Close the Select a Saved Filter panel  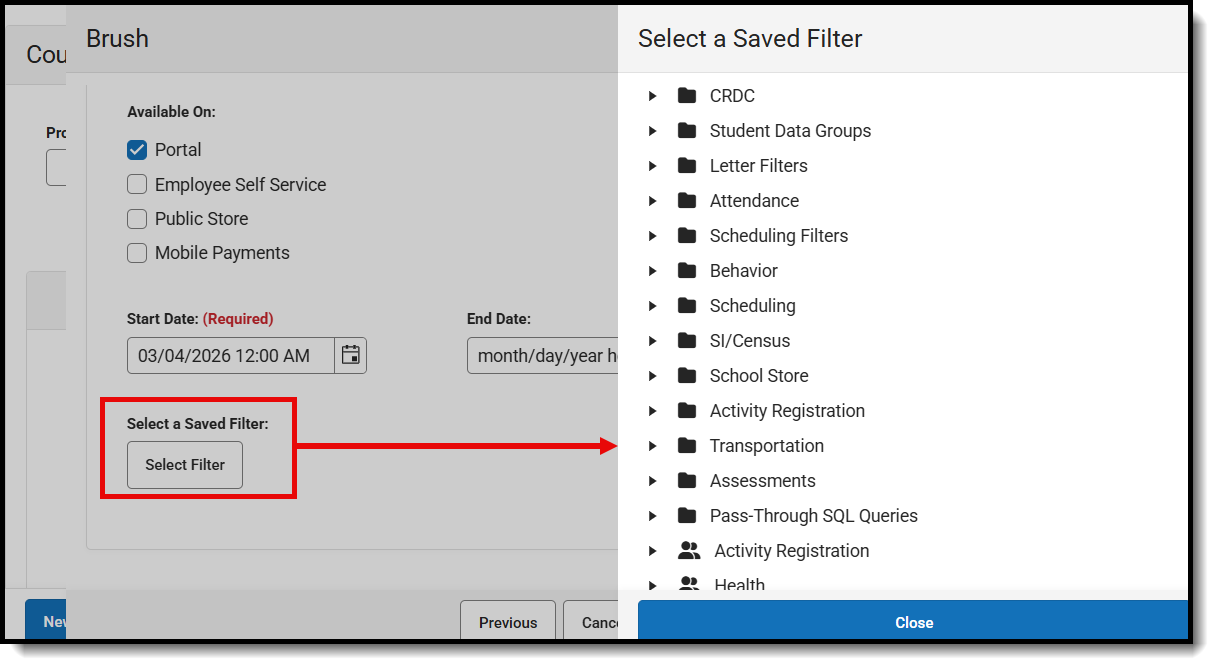coord(913,621)
